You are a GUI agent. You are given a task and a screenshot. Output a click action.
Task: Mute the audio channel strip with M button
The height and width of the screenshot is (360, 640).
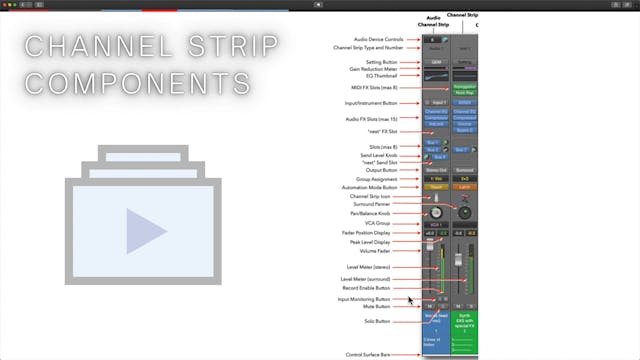point(430,306)
